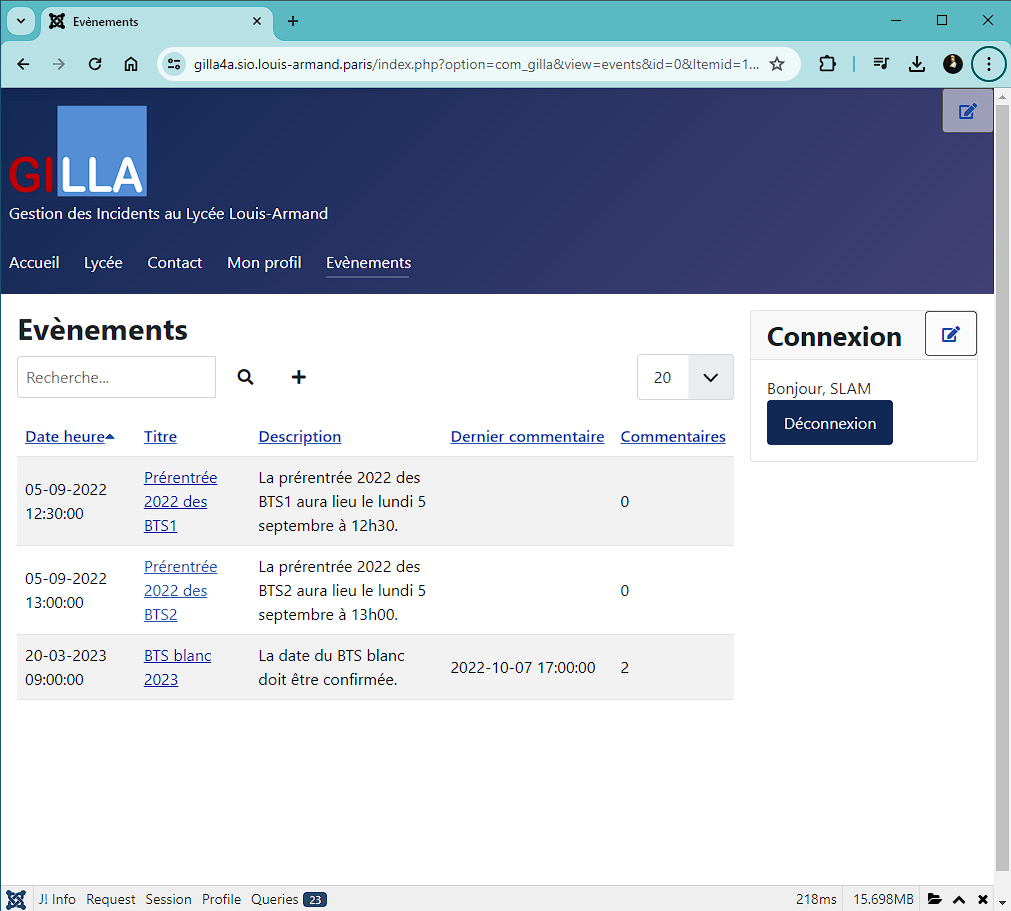This screenshot has width=1011, height=911.
Task: Open the Mon profil menu item
Action: [264, 263]
